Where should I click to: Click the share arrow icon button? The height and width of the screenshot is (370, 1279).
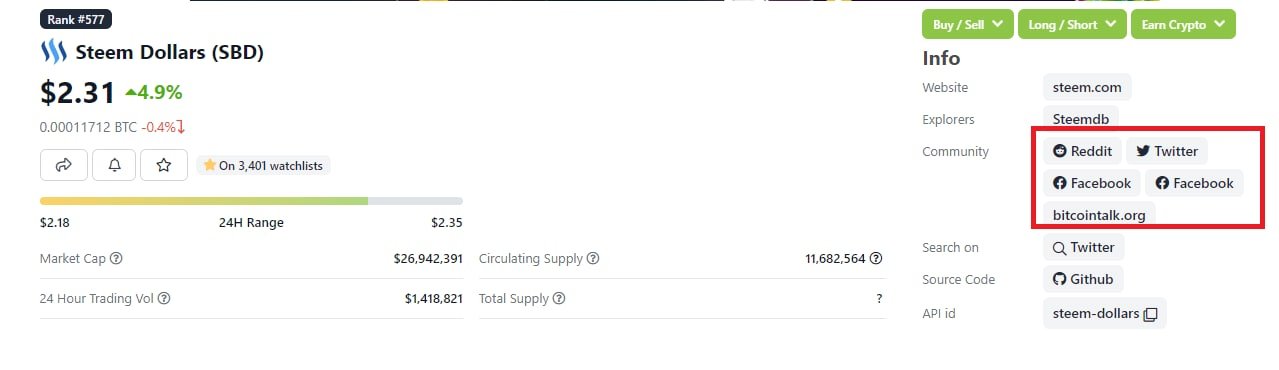(x=64, y=165)
